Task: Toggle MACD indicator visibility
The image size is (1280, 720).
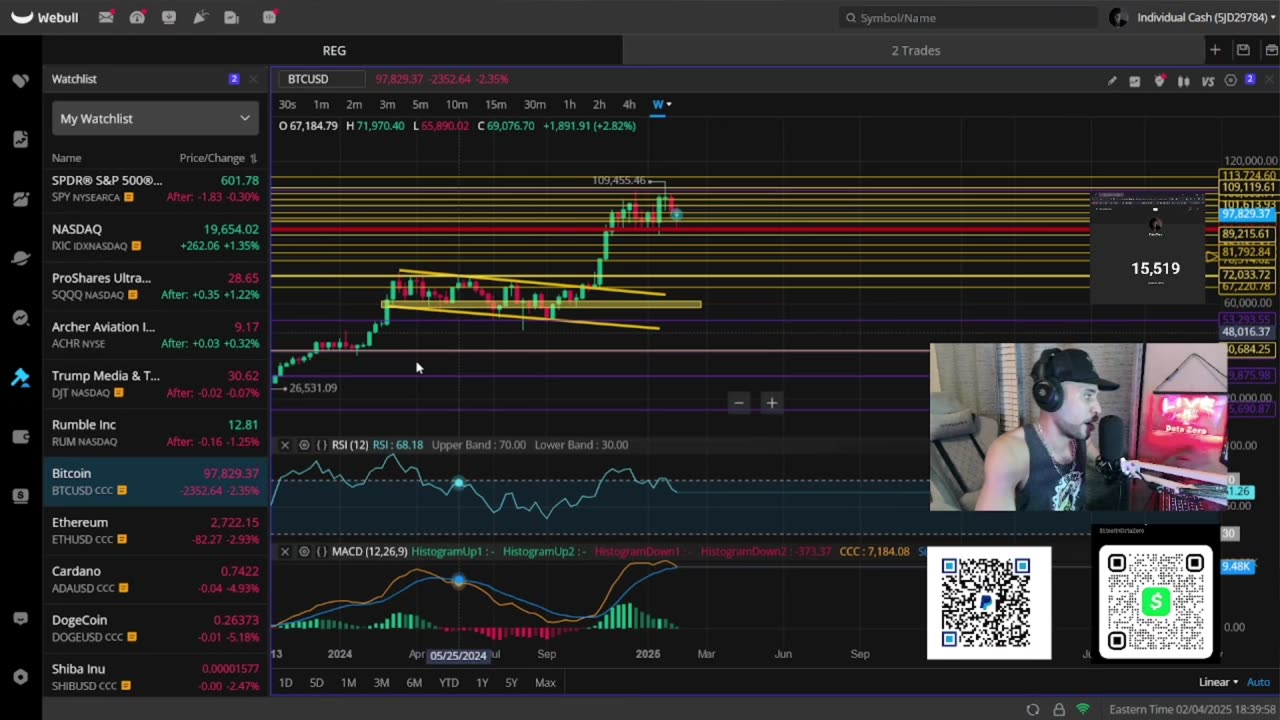Action: click(304, 552)
